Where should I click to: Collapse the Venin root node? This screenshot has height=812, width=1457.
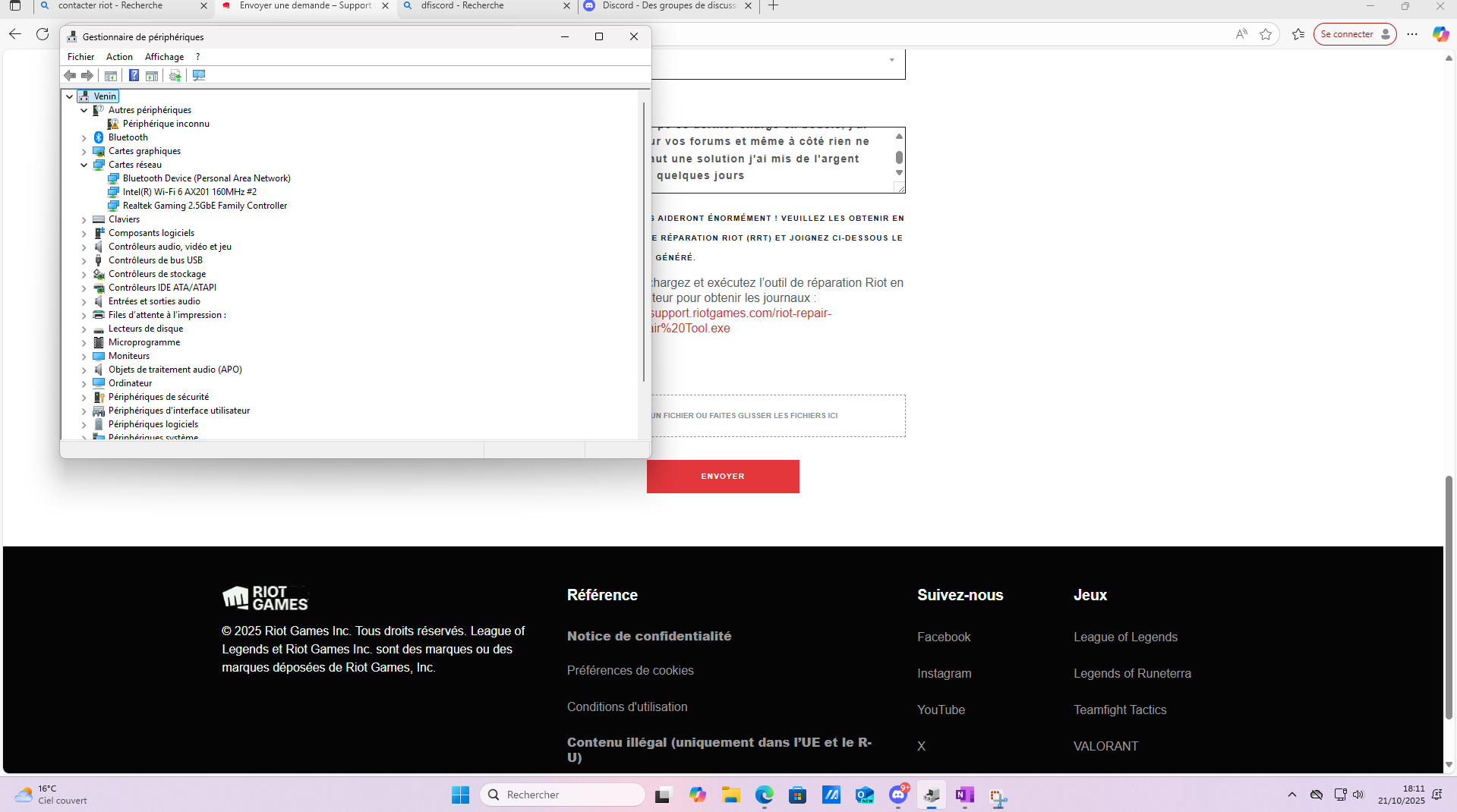70,96
